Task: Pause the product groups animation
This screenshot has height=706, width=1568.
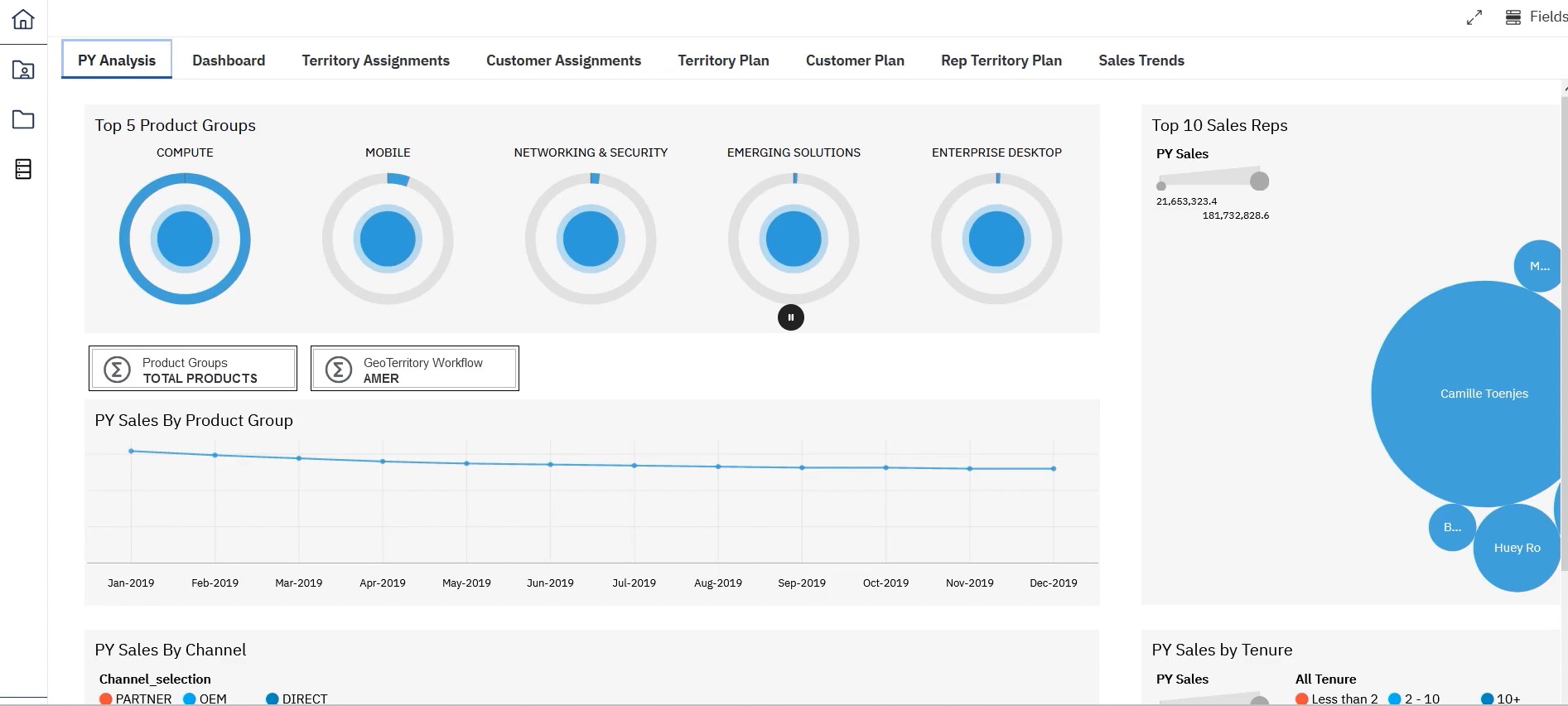Action: pyautogui.click(x=791, y=317)
